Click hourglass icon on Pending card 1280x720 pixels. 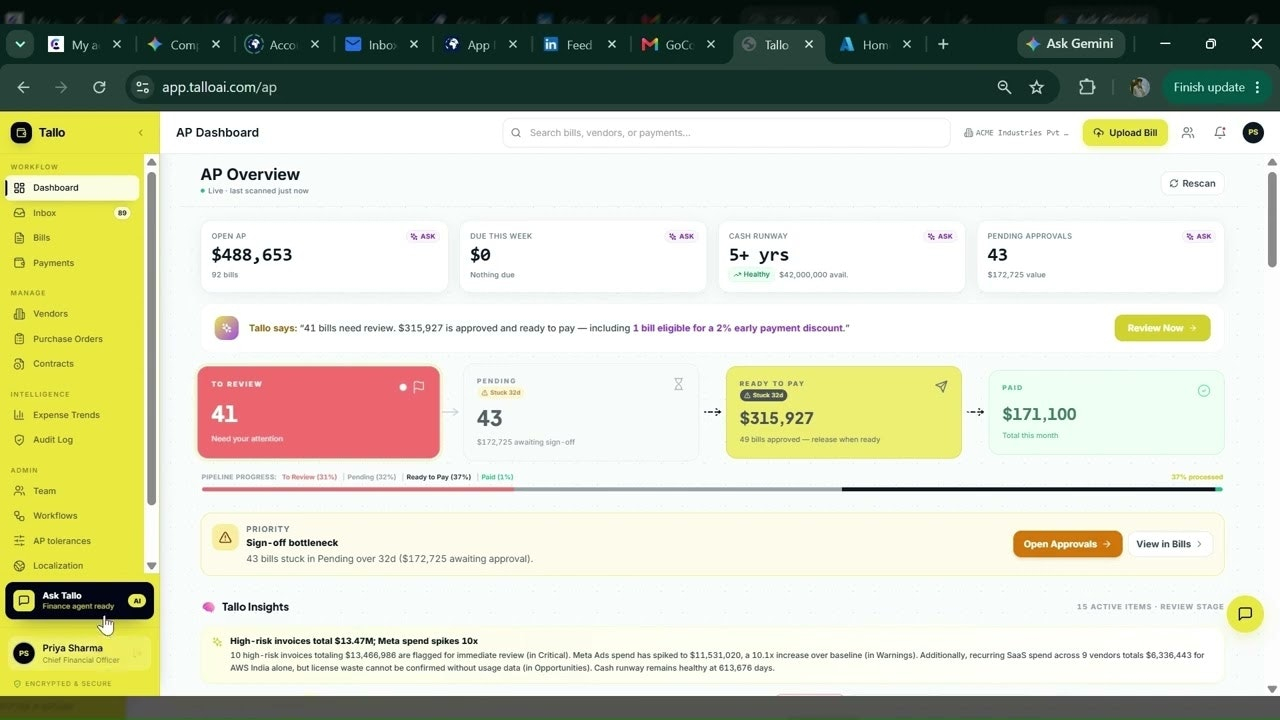click(678, 384)
